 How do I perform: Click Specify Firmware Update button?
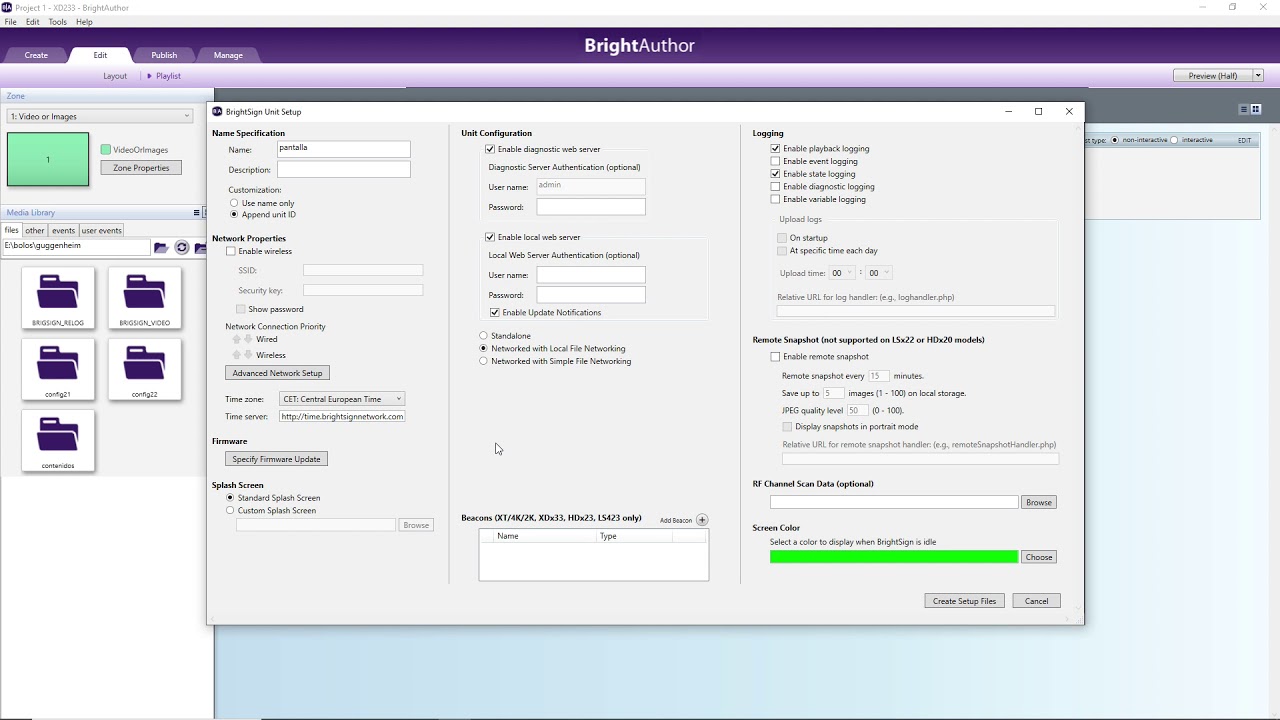tap(276, 459)
